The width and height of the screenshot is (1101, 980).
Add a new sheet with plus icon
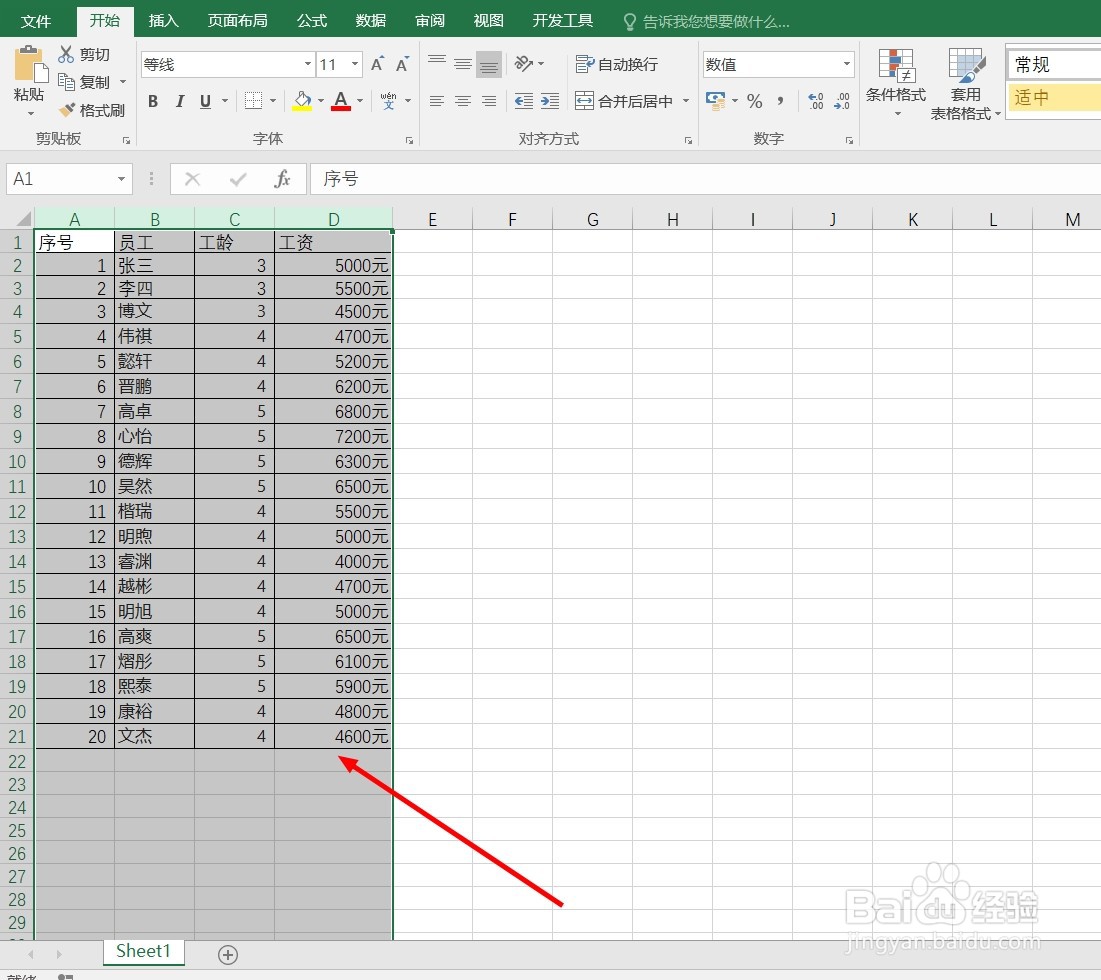(x=228, y=955)
